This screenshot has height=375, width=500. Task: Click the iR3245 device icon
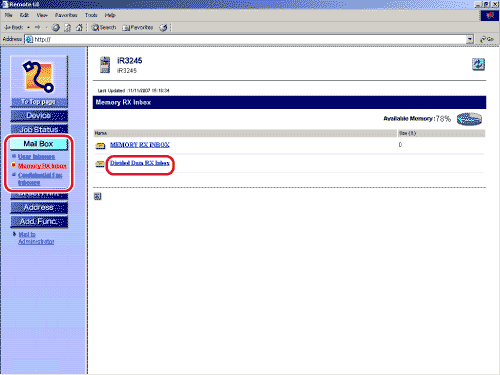coord(105,65)
